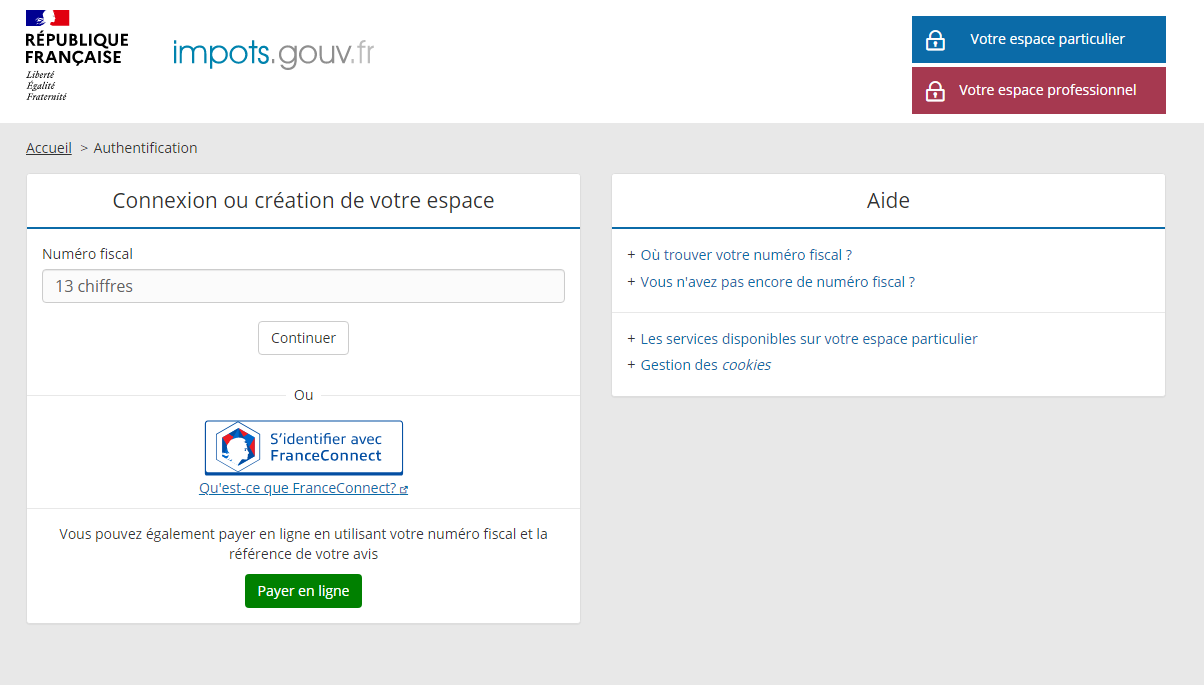
Task: Click the plus sign before Gestion des cookies
Action: pyautogui.click(x=631, y=365)
